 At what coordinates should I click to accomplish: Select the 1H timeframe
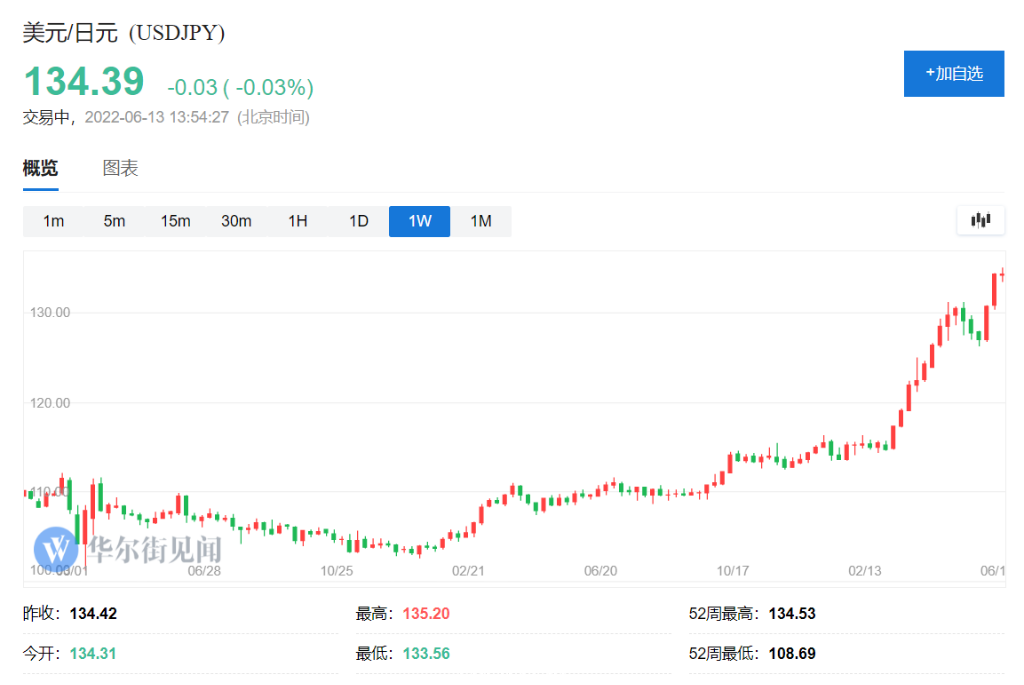tap(298, 221)
